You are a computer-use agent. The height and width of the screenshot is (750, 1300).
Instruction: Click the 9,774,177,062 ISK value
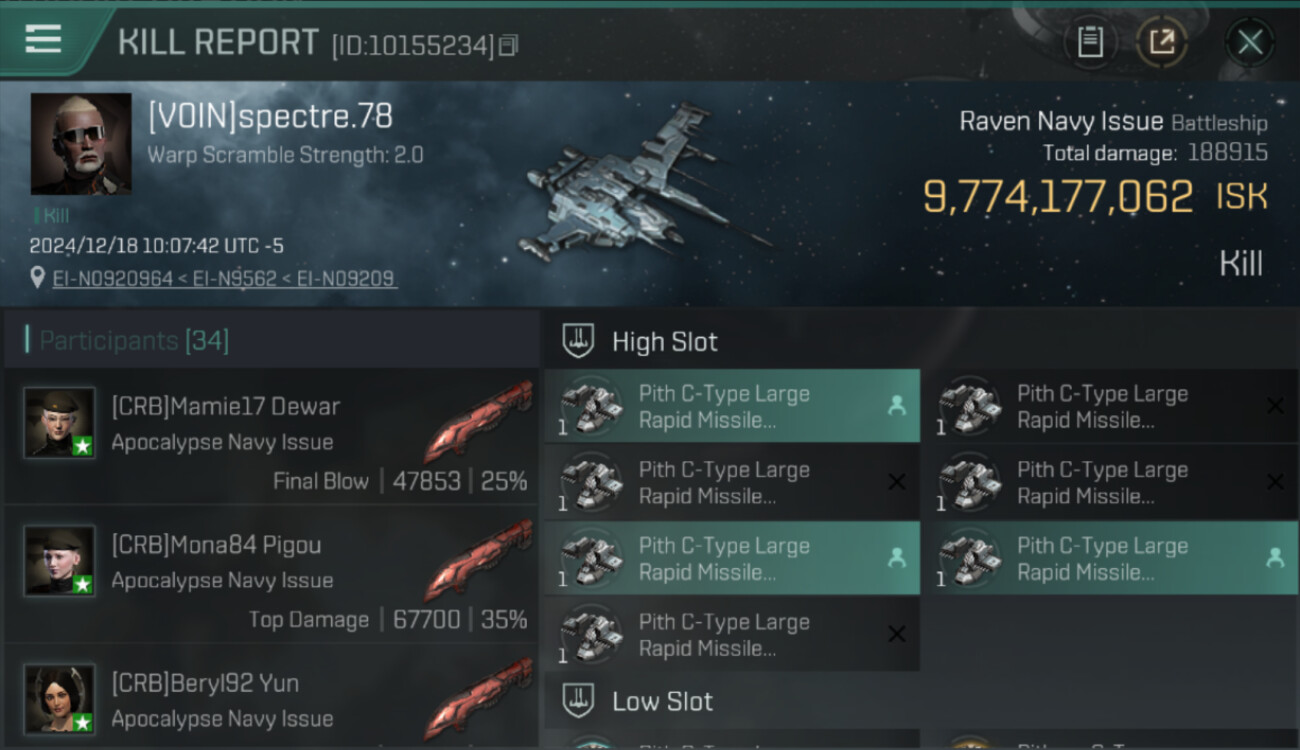1095,197
